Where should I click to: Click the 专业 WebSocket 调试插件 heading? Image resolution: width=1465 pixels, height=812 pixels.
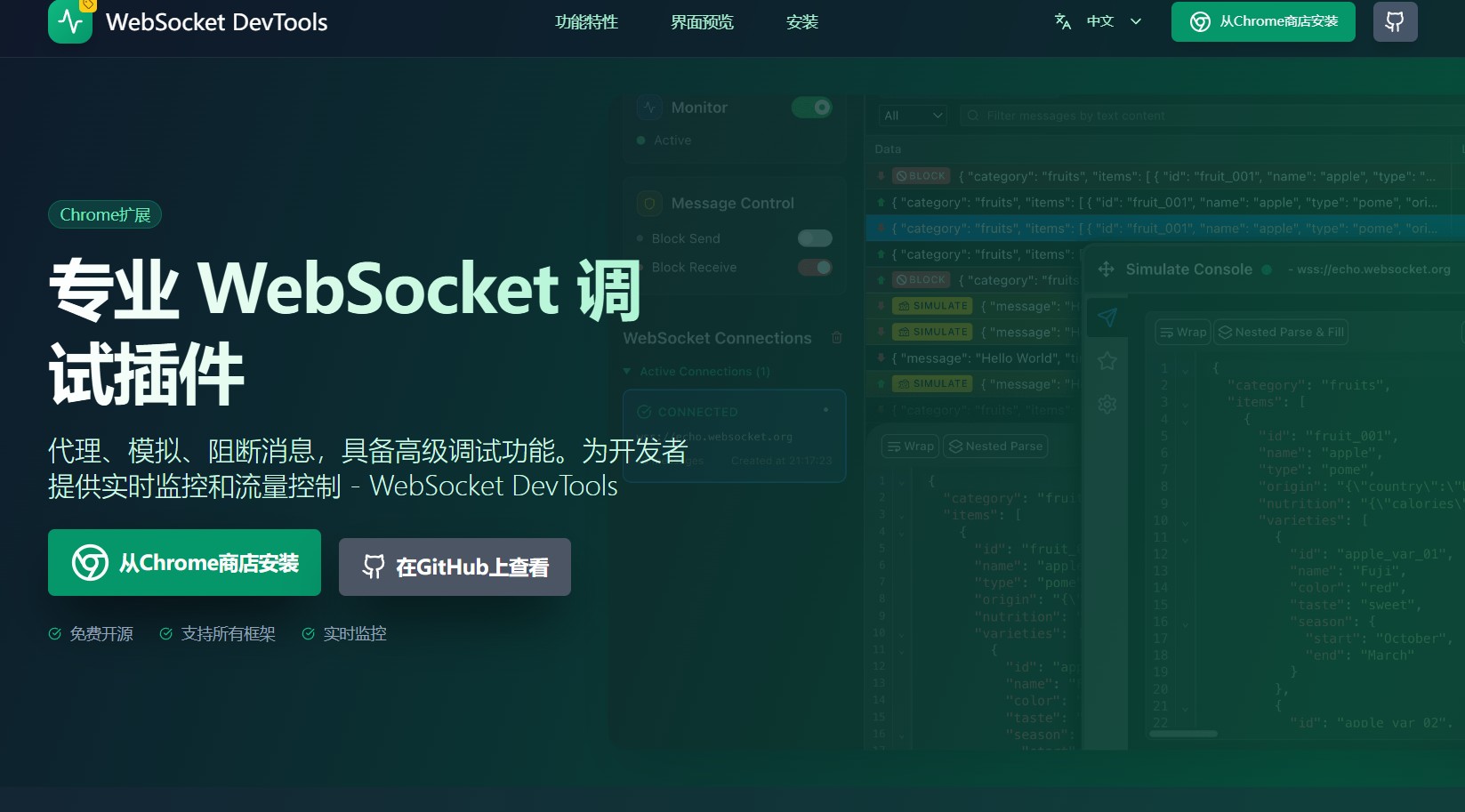[345, 330]
